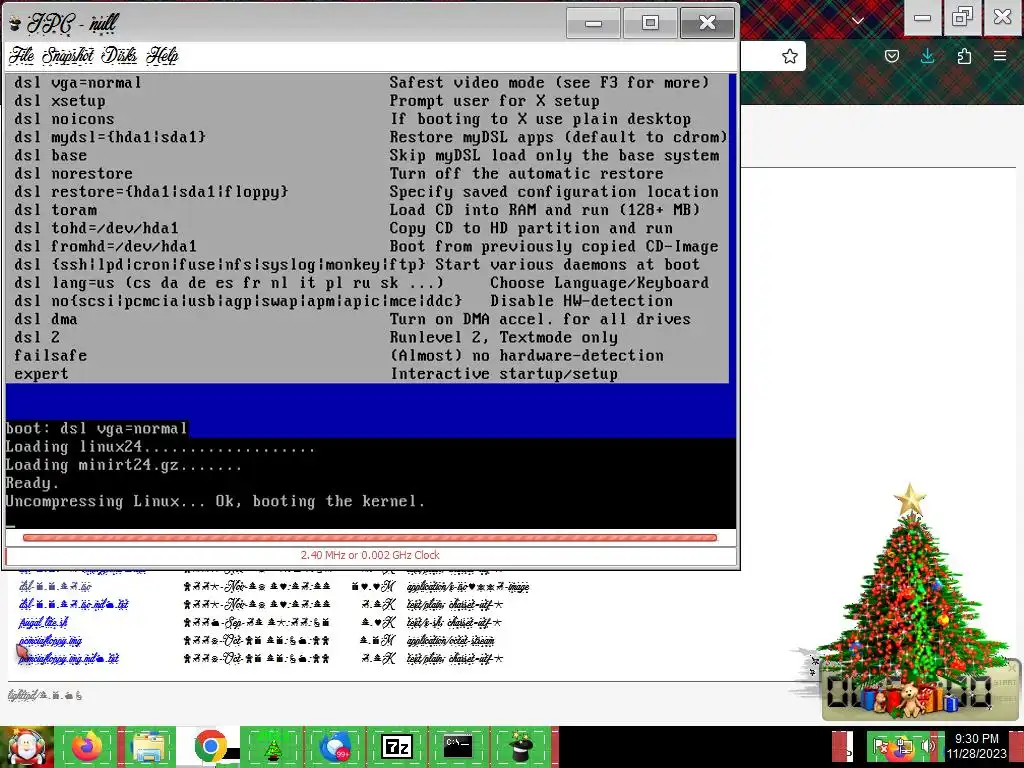Click the 'Ready.' line in the emulator
Screen dimensions: 1024x768
pyautogui.click(x=32, y=483)
